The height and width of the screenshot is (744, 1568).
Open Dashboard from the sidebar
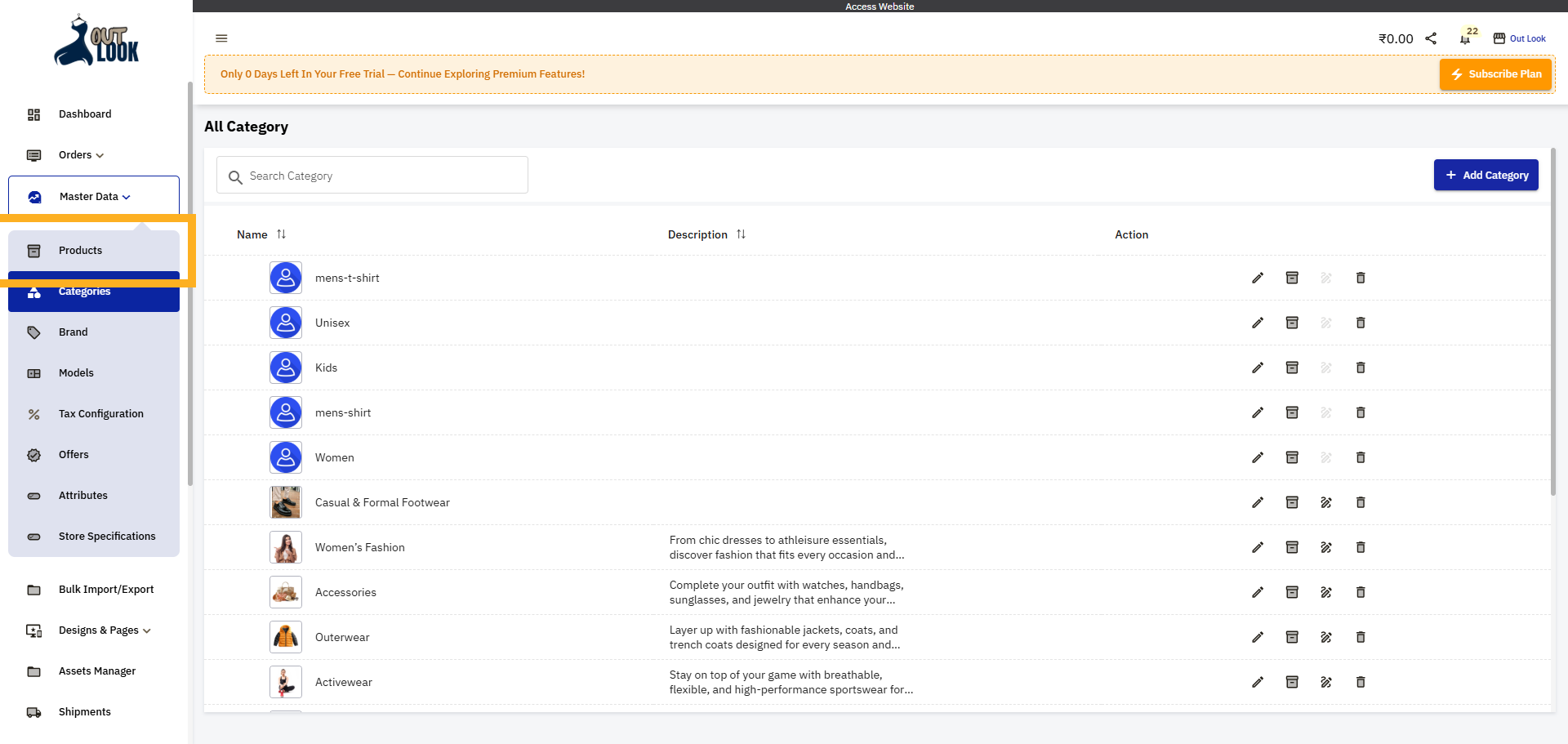pyautogui.click(x=85, y=114)
